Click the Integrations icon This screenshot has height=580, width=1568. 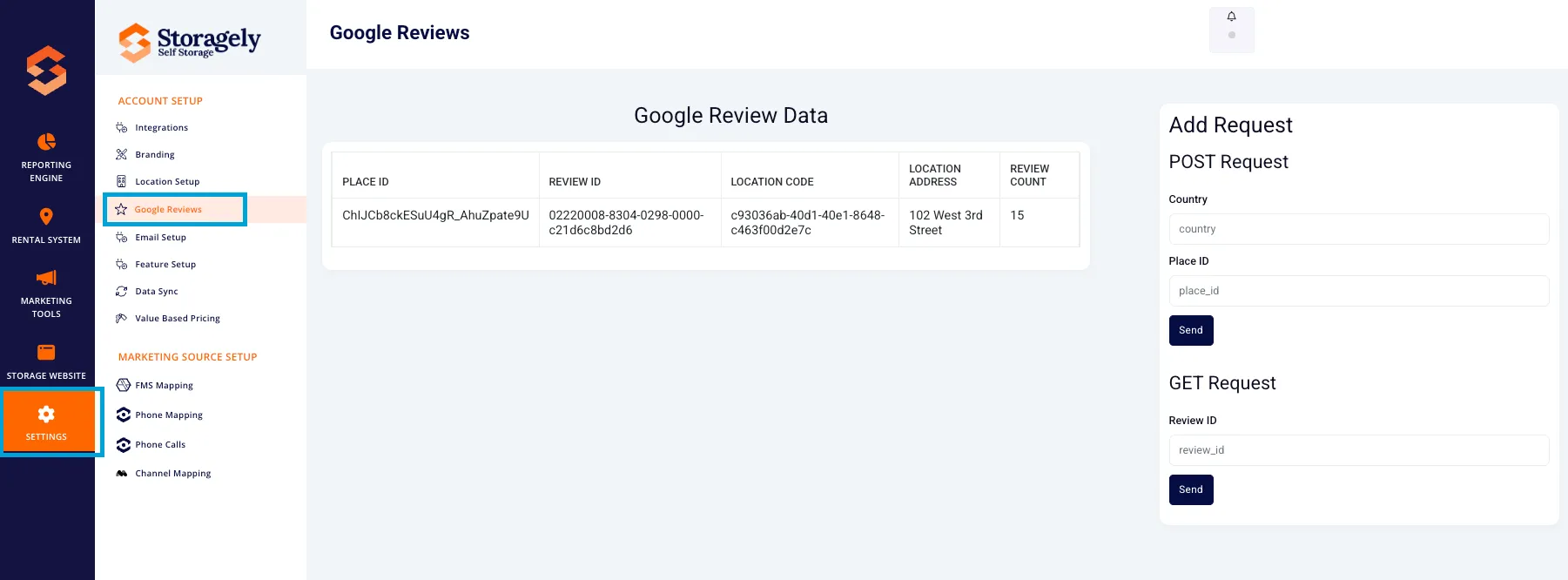tap(122, 128)
